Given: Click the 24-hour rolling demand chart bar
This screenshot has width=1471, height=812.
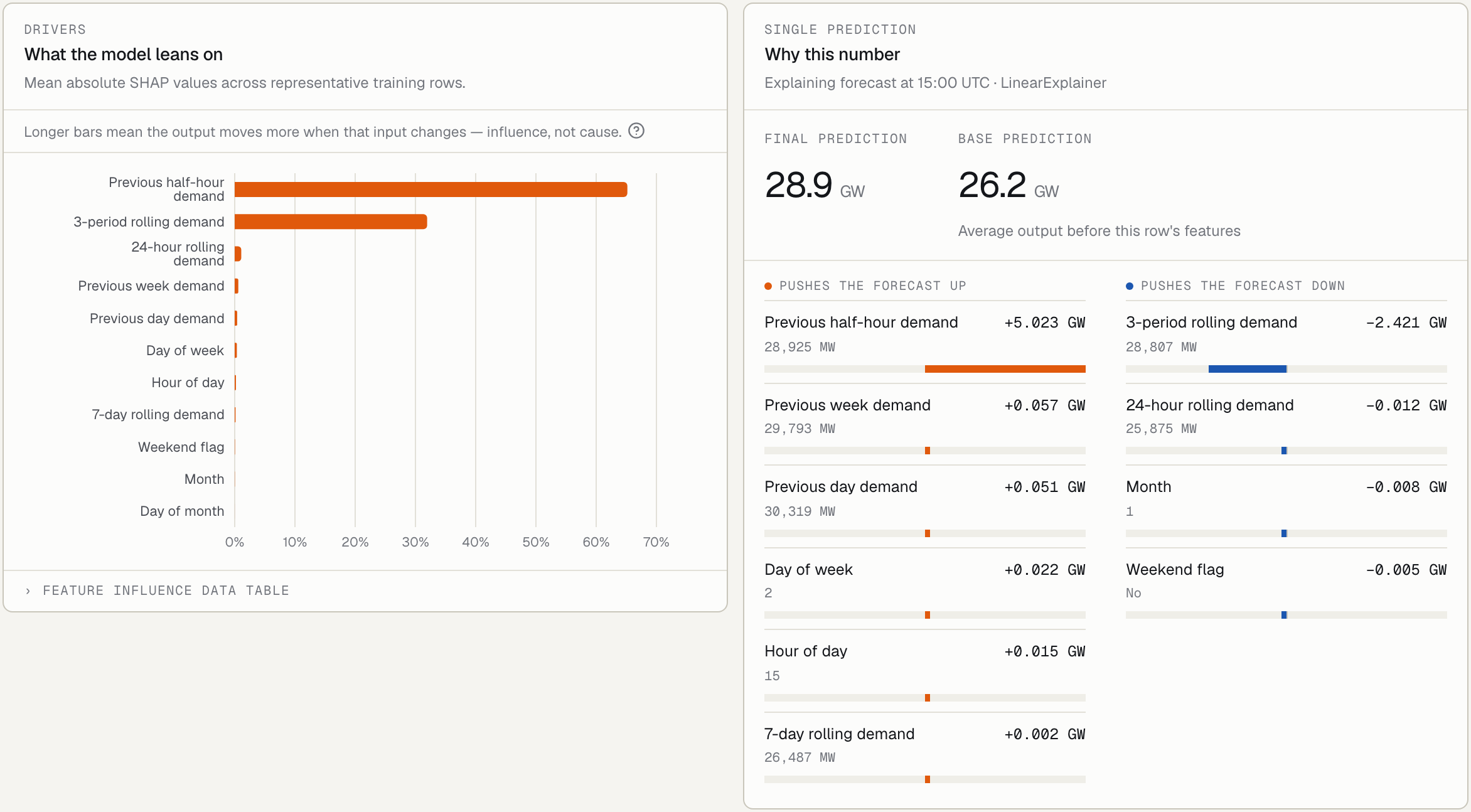Looking at the screenshot, I should click(238, 254).
